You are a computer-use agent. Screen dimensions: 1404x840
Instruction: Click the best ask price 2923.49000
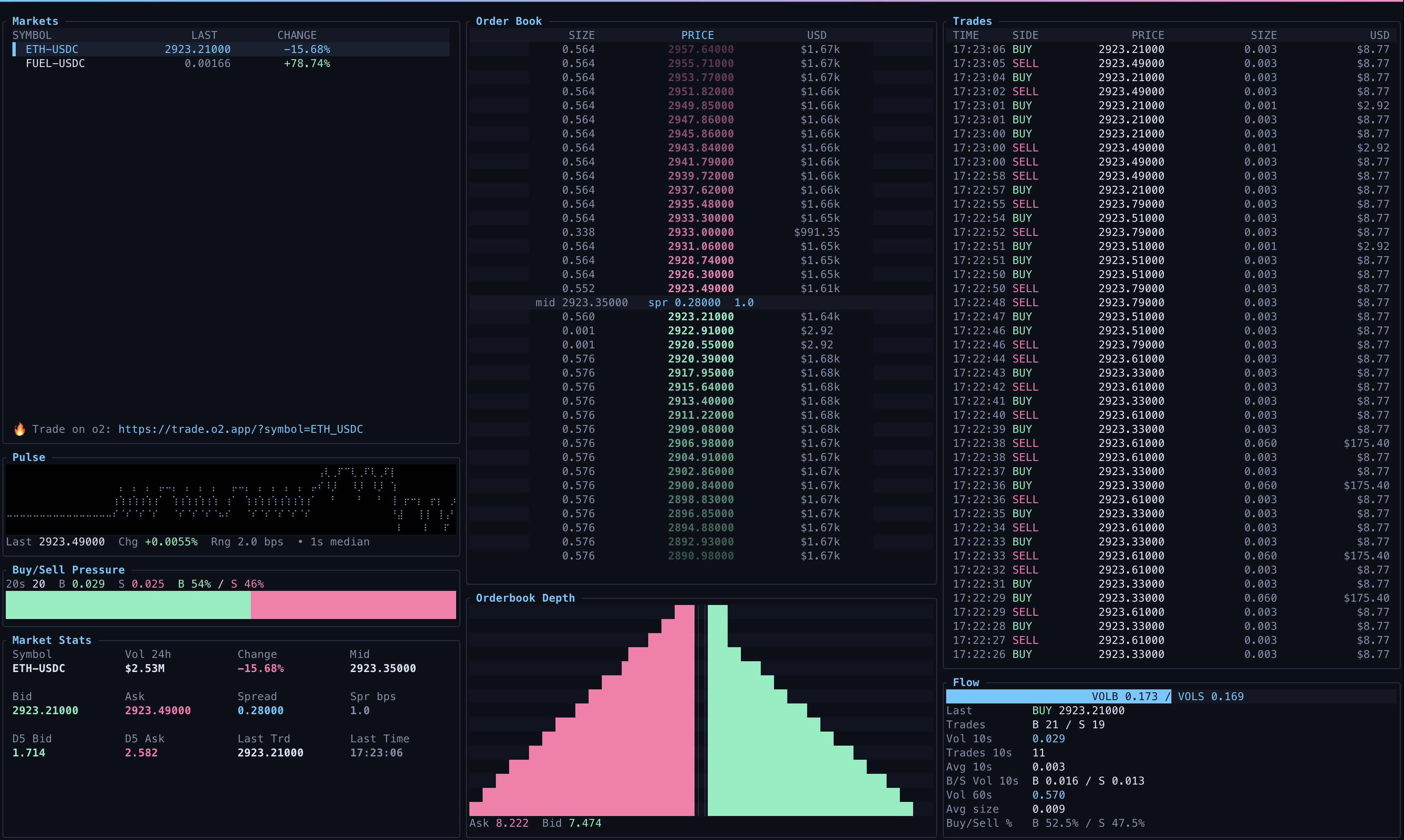point(701,288)
